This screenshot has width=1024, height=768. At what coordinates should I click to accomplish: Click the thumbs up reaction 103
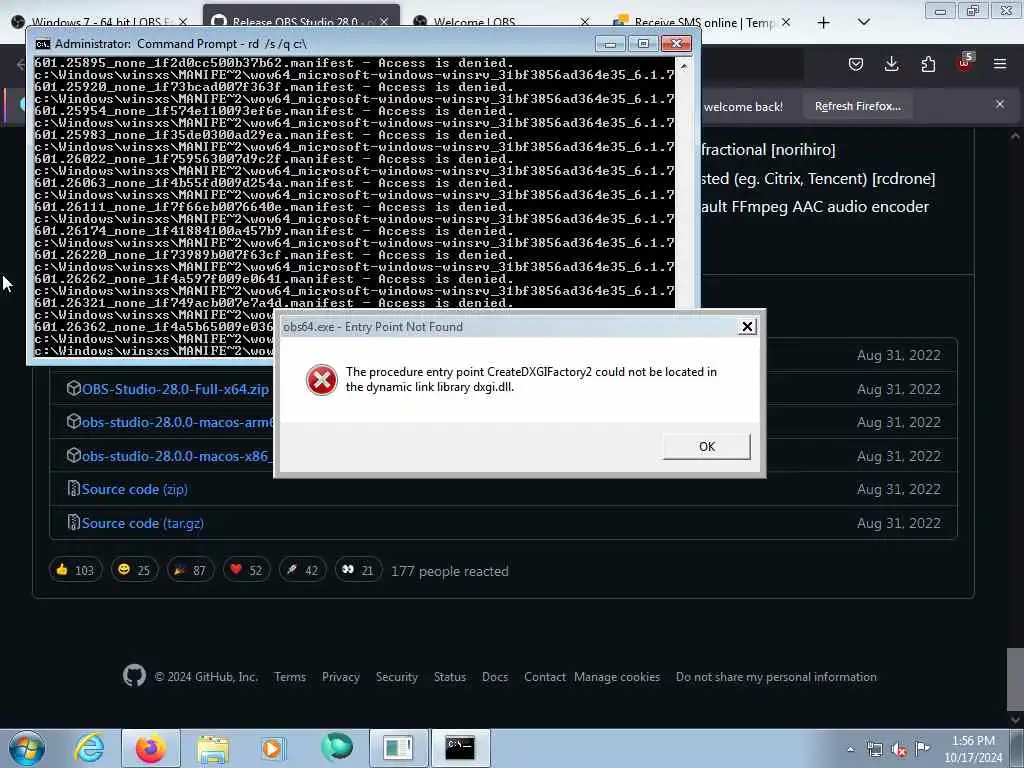click(x=76, y=570)
